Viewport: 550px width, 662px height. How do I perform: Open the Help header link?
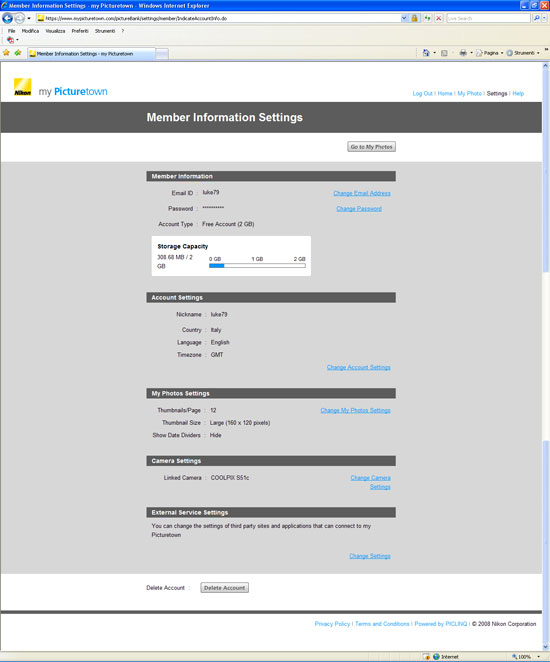(518, 93)
